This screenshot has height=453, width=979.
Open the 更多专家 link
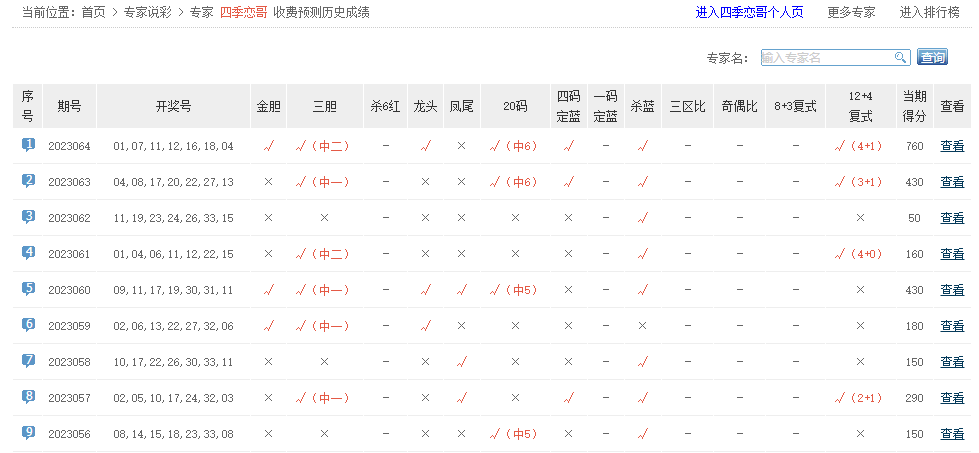[851, 13]
